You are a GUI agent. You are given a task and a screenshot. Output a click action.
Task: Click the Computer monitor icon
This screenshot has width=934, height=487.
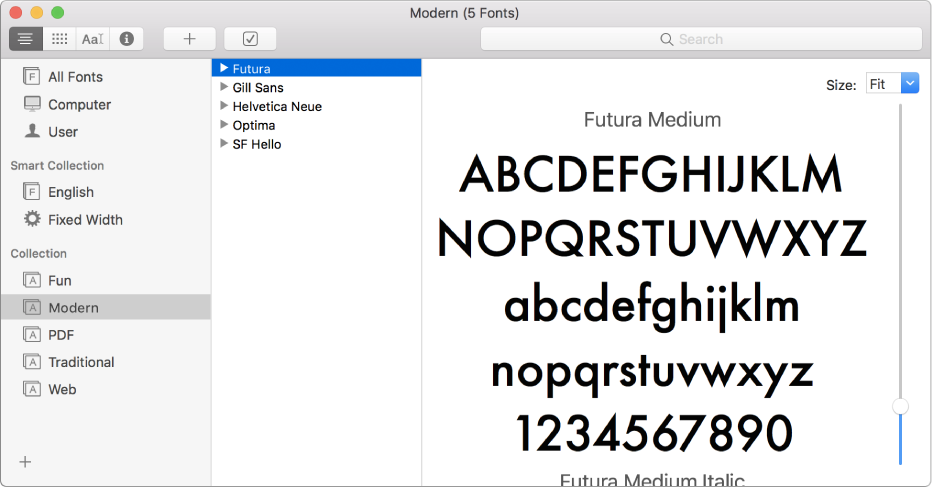[32, 104]
